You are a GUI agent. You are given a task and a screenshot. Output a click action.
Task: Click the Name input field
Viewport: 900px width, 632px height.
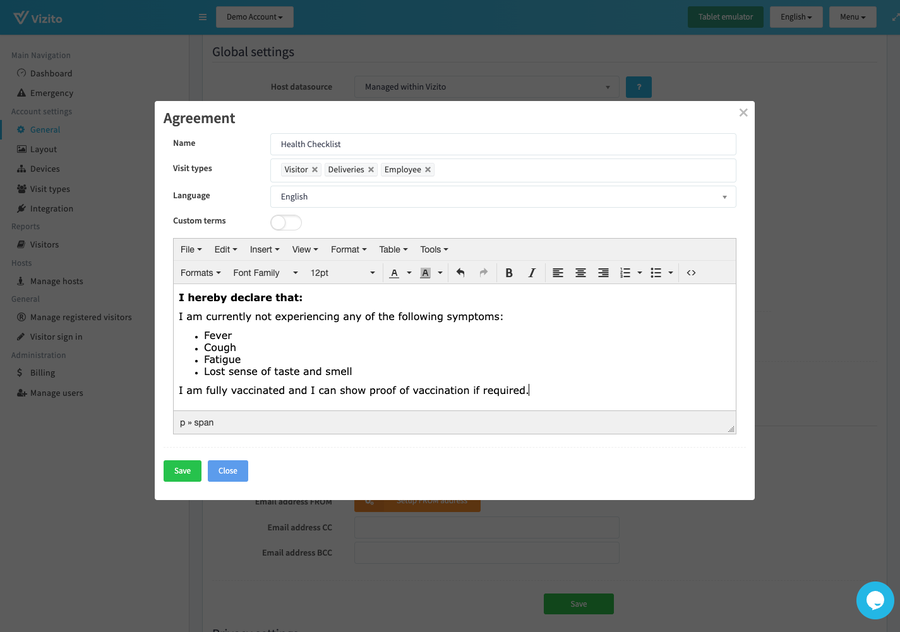[x=502, y=144]
